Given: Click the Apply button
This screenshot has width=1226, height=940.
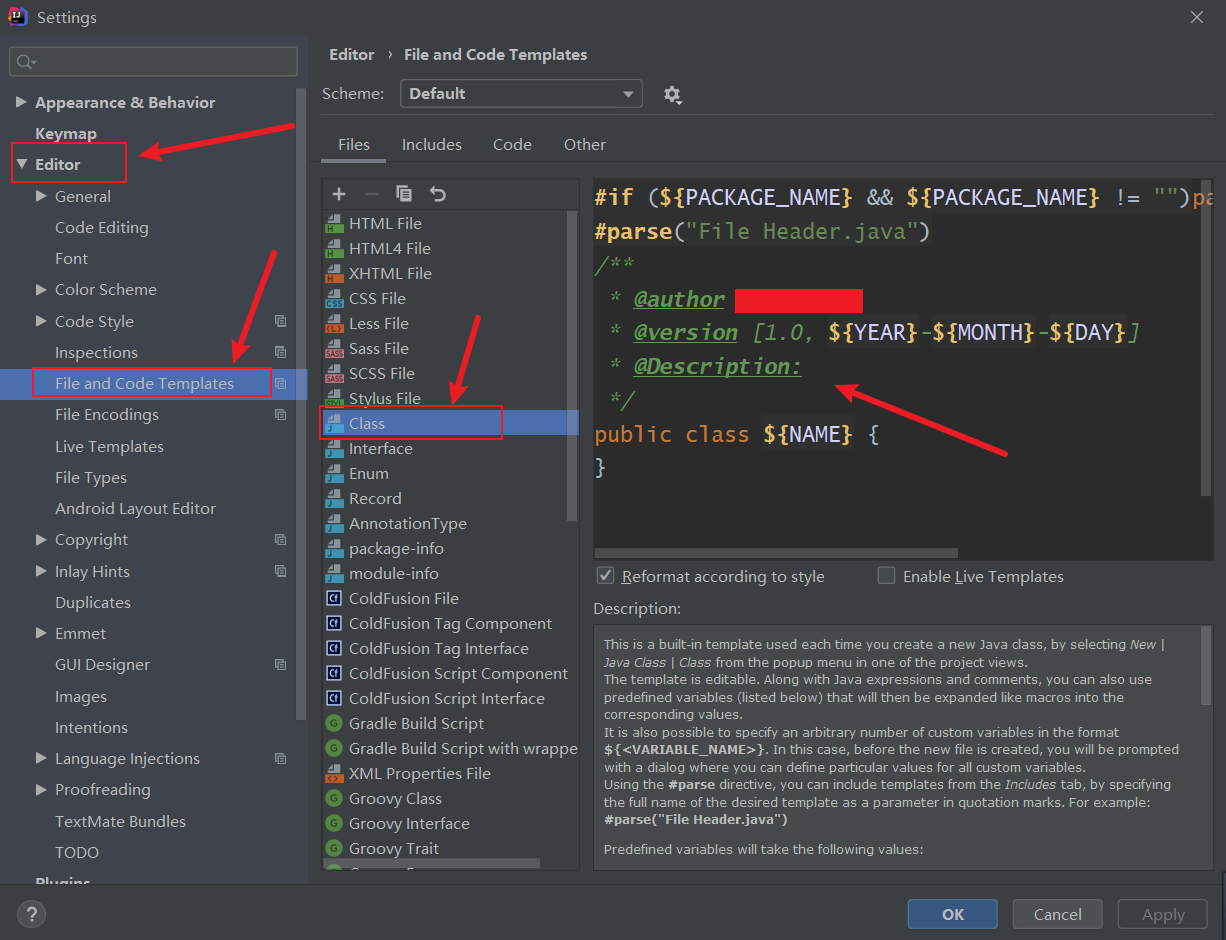Looking at the screenshot, I should (1163, 914).
